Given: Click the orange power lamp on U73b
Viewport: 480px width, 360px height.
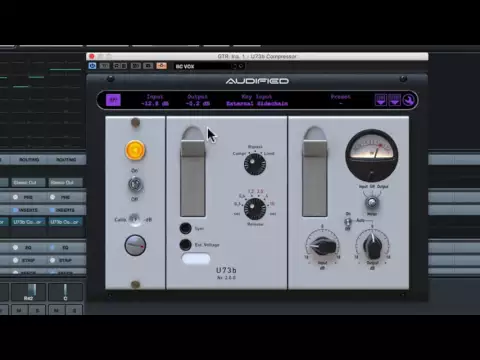Looking at the screenshot, I should point(135,150).
